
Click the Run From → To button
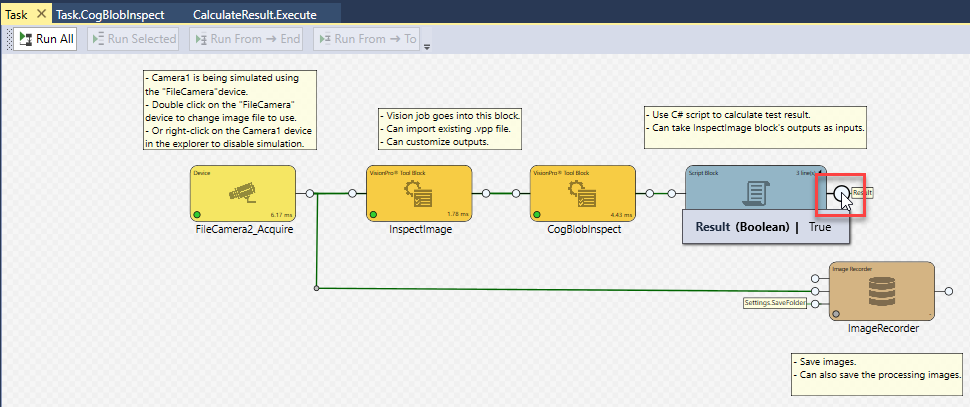[x=367, y=39]
